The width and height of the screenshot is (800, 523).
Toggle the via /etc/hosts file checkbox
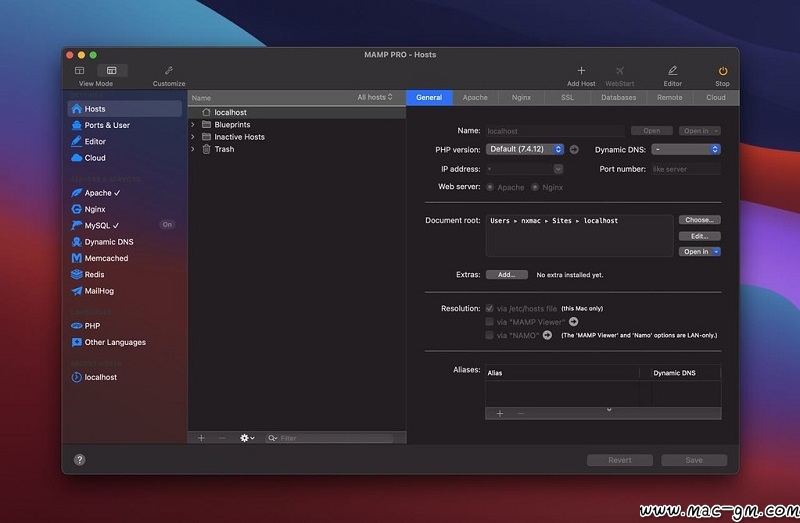489,308
